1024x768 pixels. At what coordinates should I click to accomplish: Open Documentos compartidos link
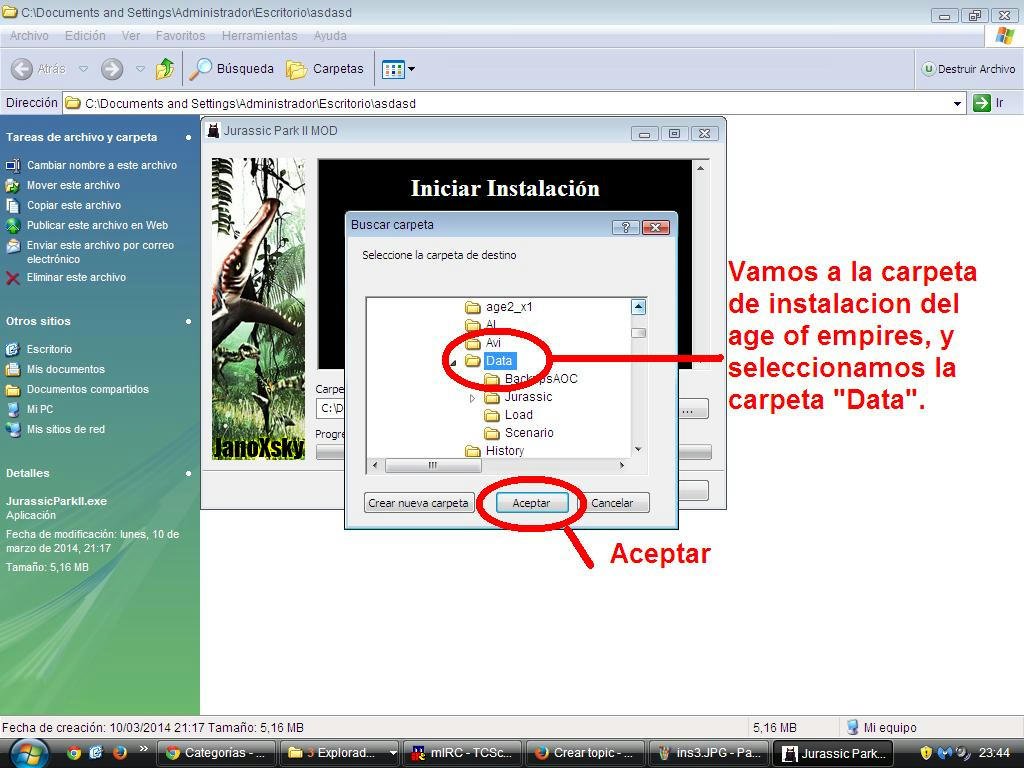(88, 389)
